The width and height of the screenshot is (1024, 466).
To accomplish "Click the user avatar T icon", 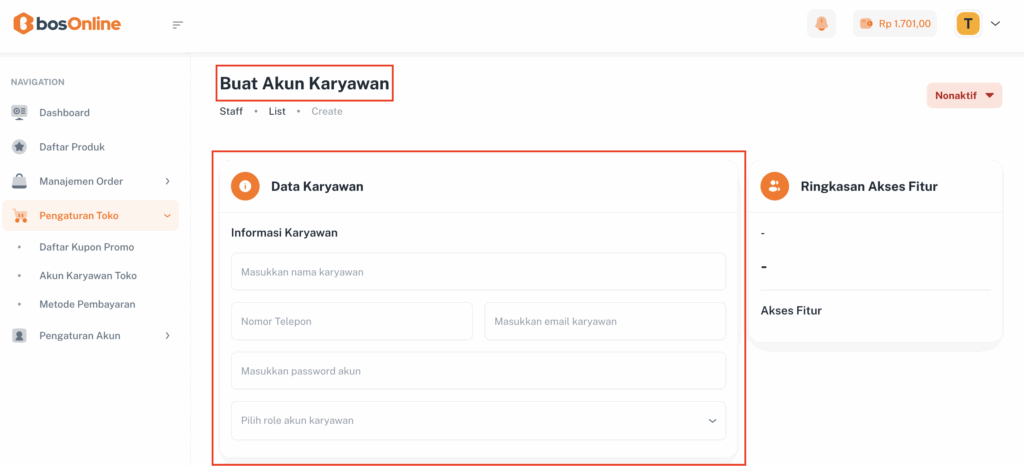I will (x=967, y=24).
